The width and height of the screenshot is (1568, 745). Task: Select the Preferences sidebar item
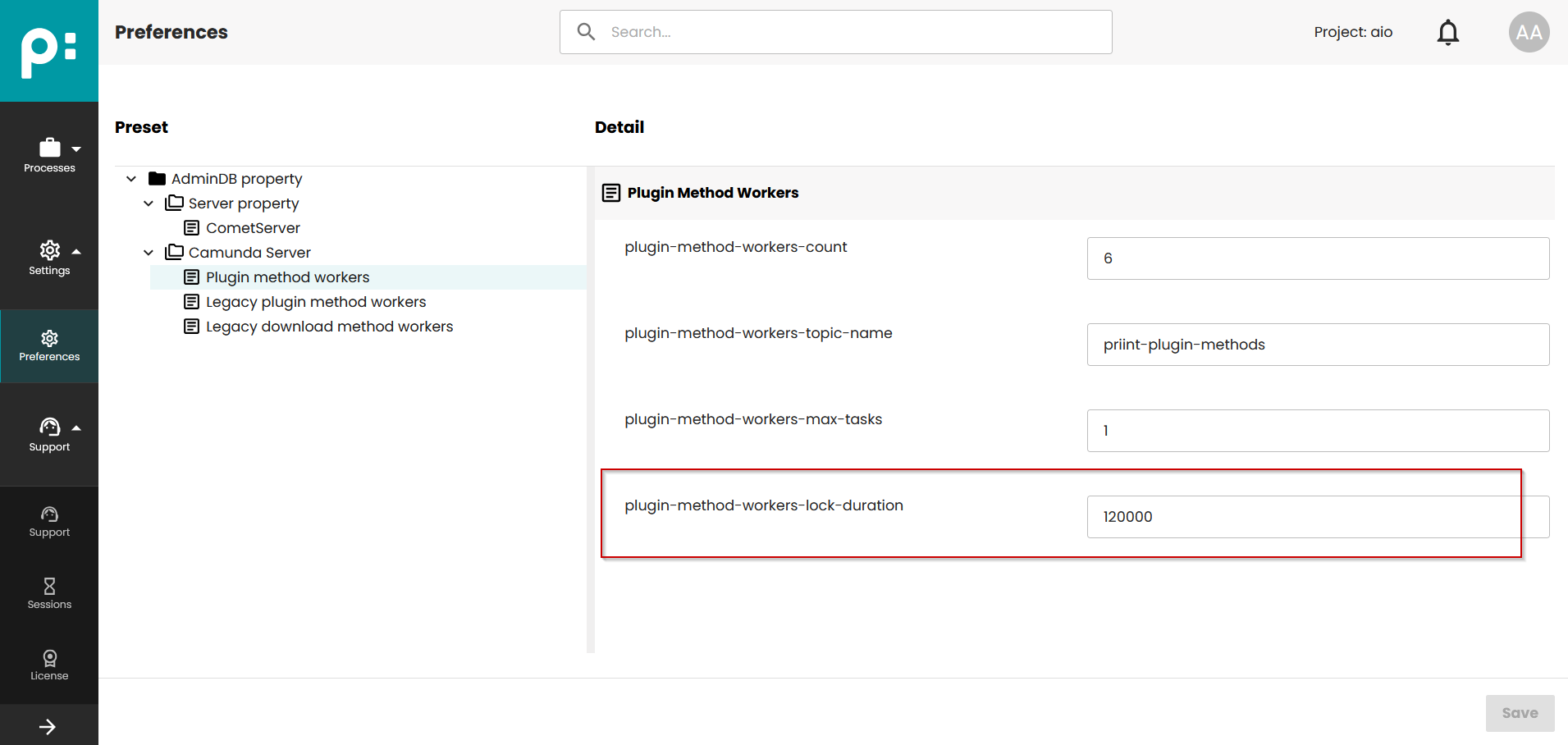49,345
